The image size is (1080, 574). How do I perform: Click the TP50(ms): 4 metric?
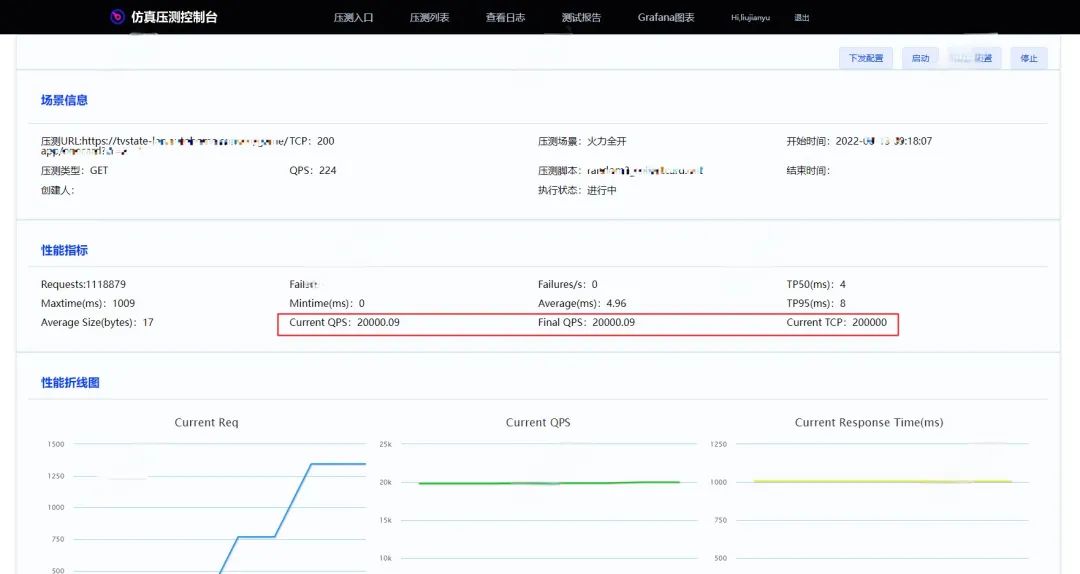pos(816,284)
